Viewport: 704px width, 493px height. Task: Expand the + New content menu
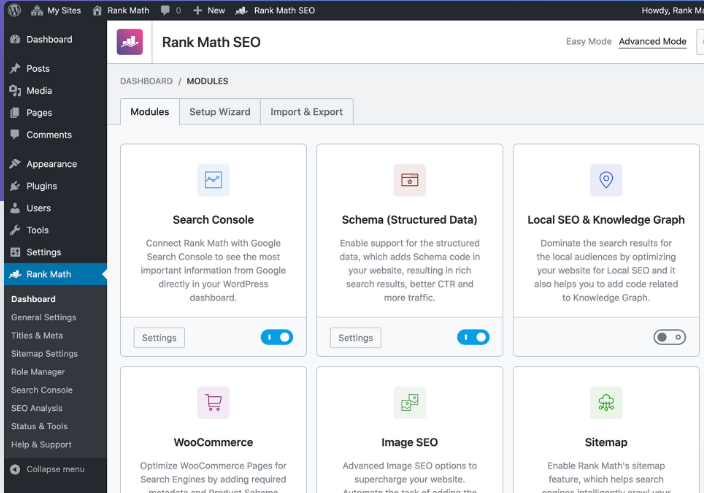[209, 10]
